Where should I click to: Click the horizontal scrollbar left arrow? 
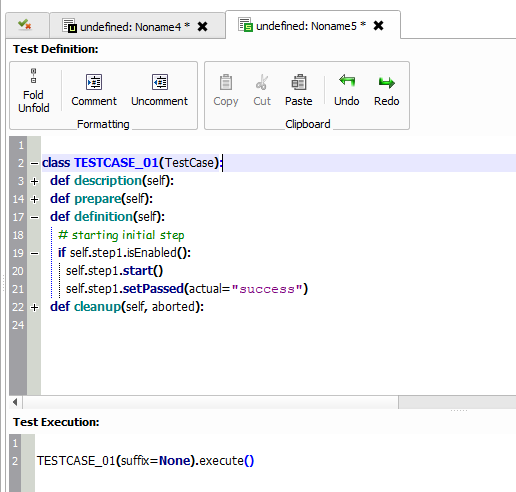tap(15, 402)
